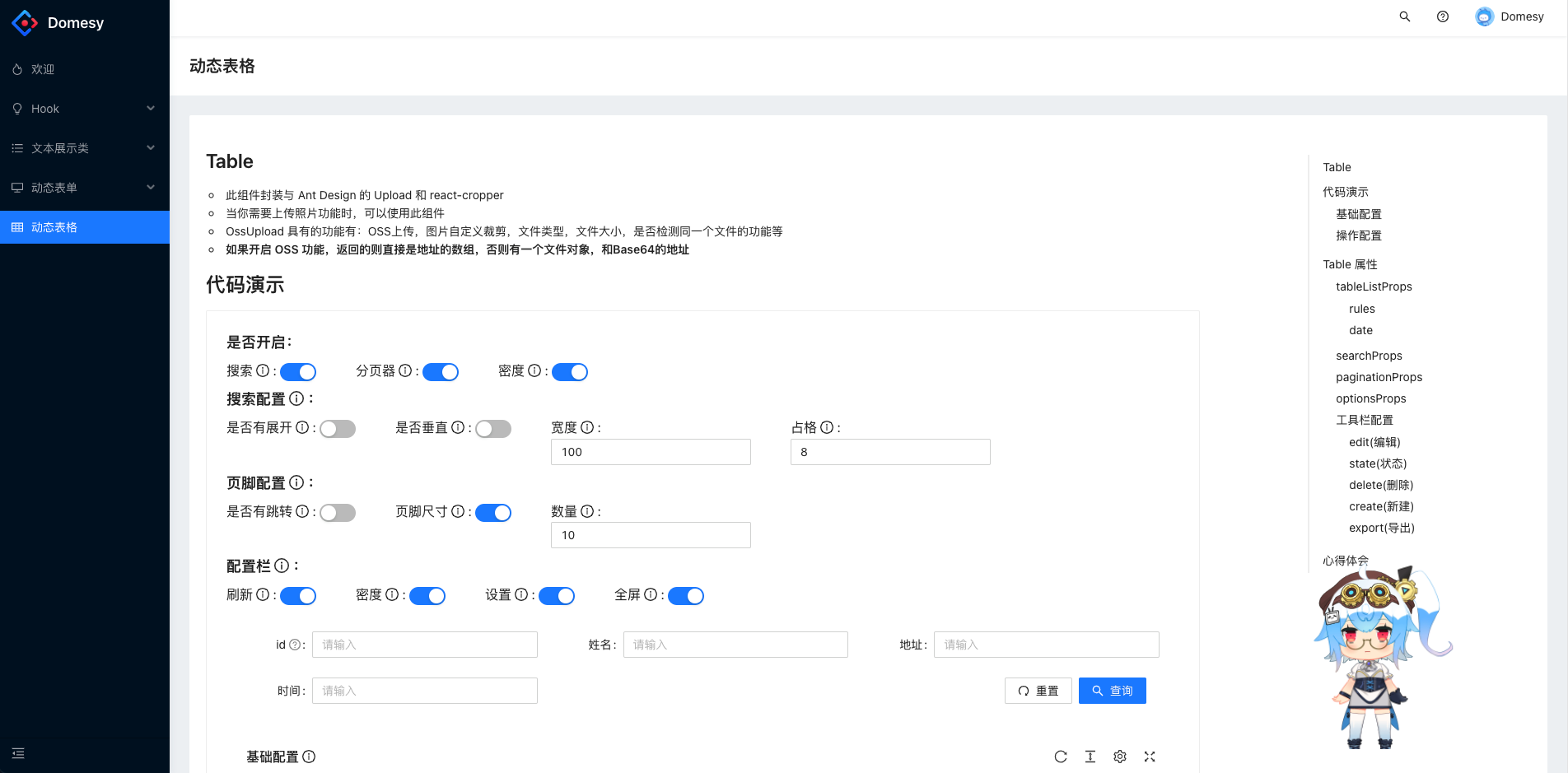The height and width of the screenshot is (773, 1568).
Task: Click the Domesy logo icon in sidebar
Action: pos(25,23)
